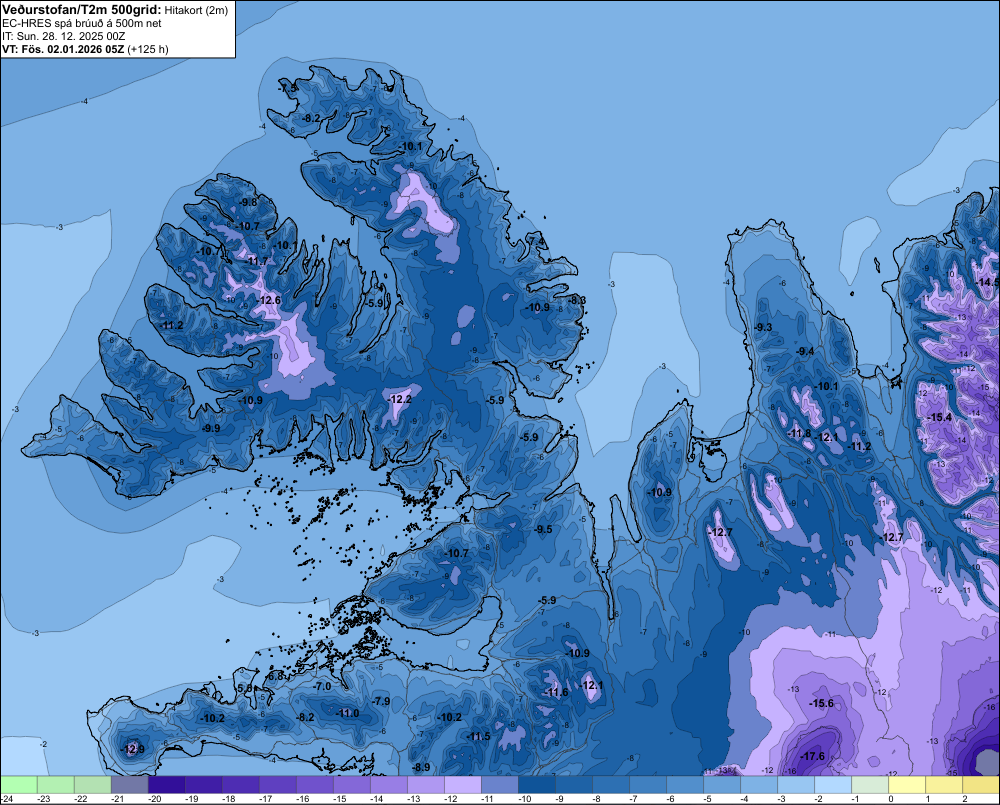This screenshot has width=1000, height=805.
Task: Click the -7.9 temperature value on the map
Action: click(381, 701)
